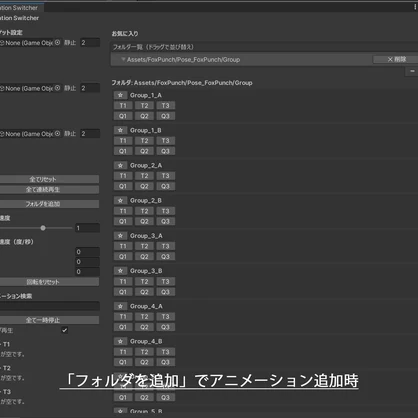
Task: Click T1 button under Group_1_A
Action: point(123,106)
